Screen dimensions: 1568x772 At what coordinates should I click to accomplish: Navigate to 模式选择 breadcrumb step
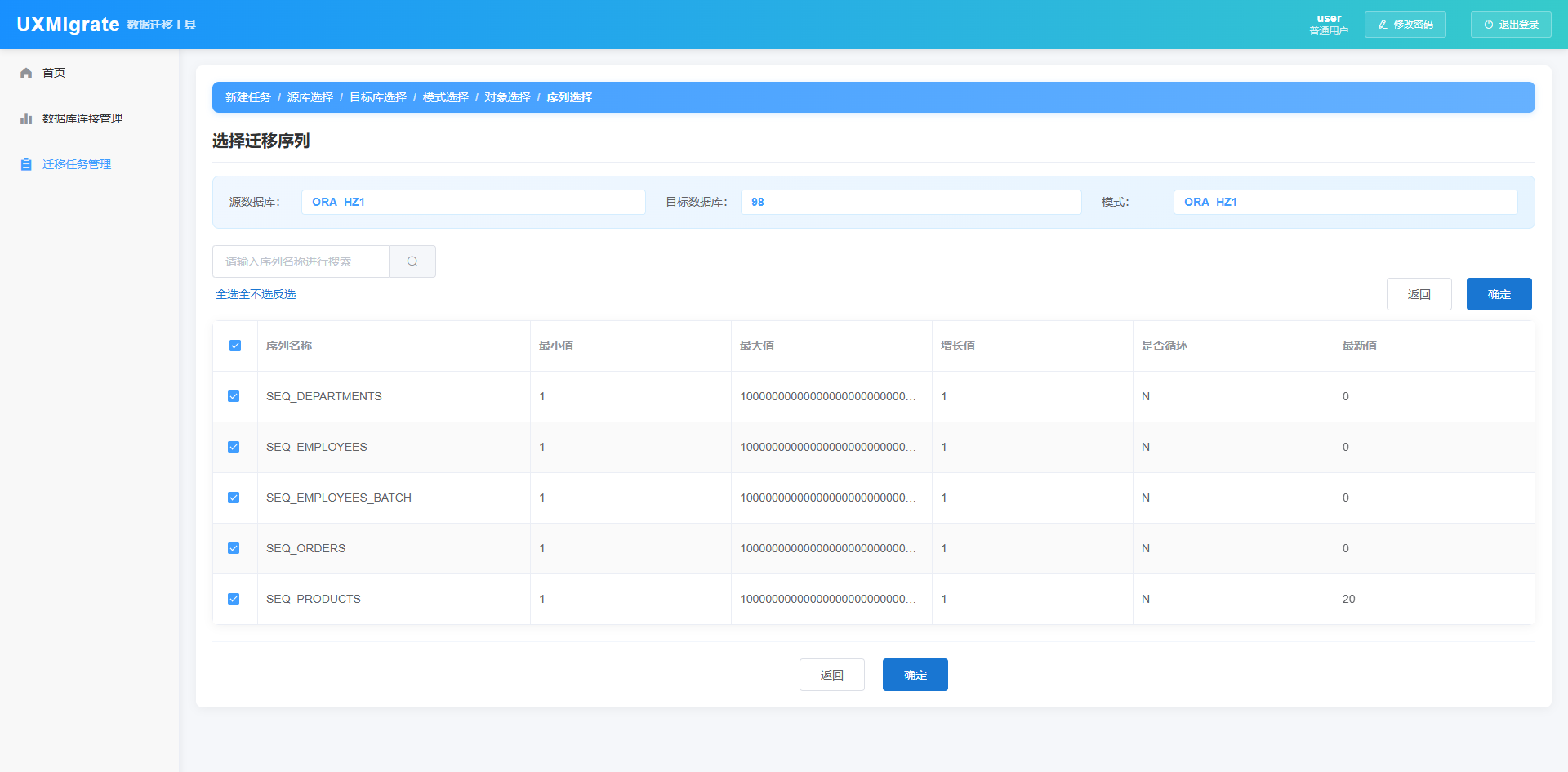point(446,97)
